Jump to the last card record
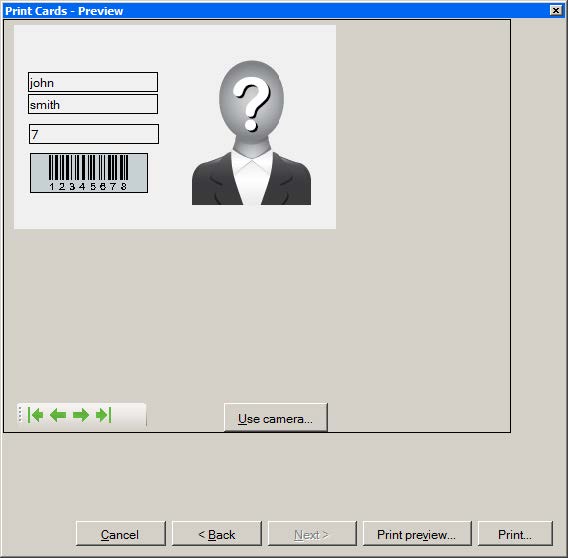568x558 pixels. [104, 415]
